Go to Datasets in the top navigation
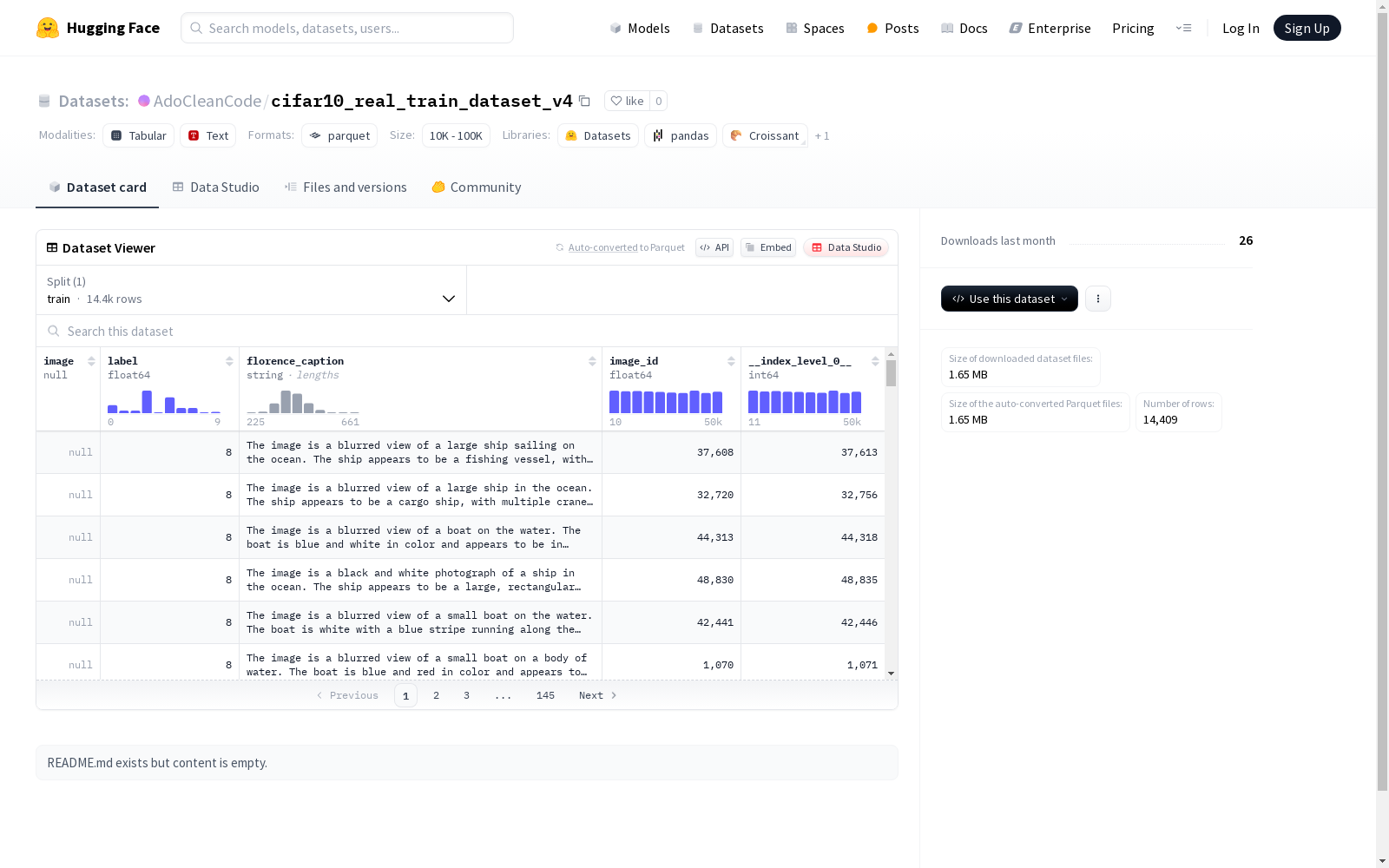1389x868 pixels. click(x=727, y=28)
